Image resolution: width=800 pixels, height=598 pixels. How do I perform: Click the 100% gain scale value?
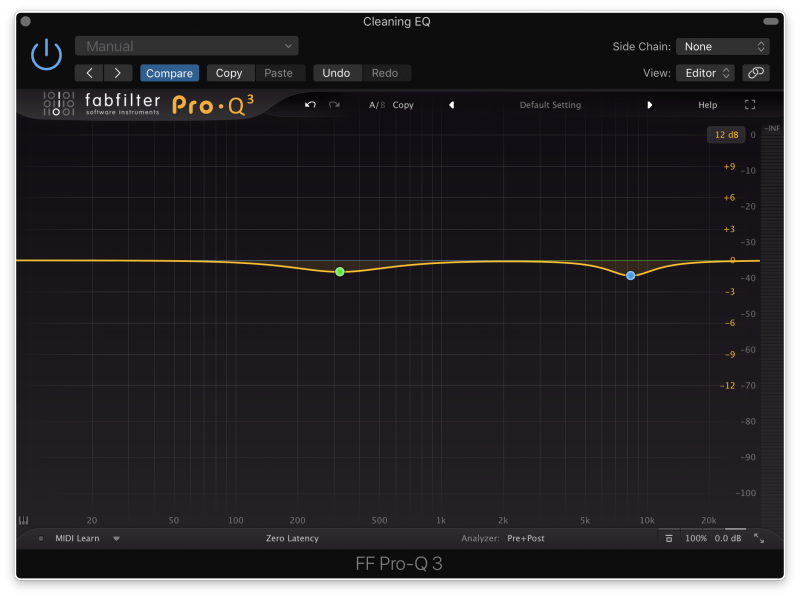pos(696,538)
